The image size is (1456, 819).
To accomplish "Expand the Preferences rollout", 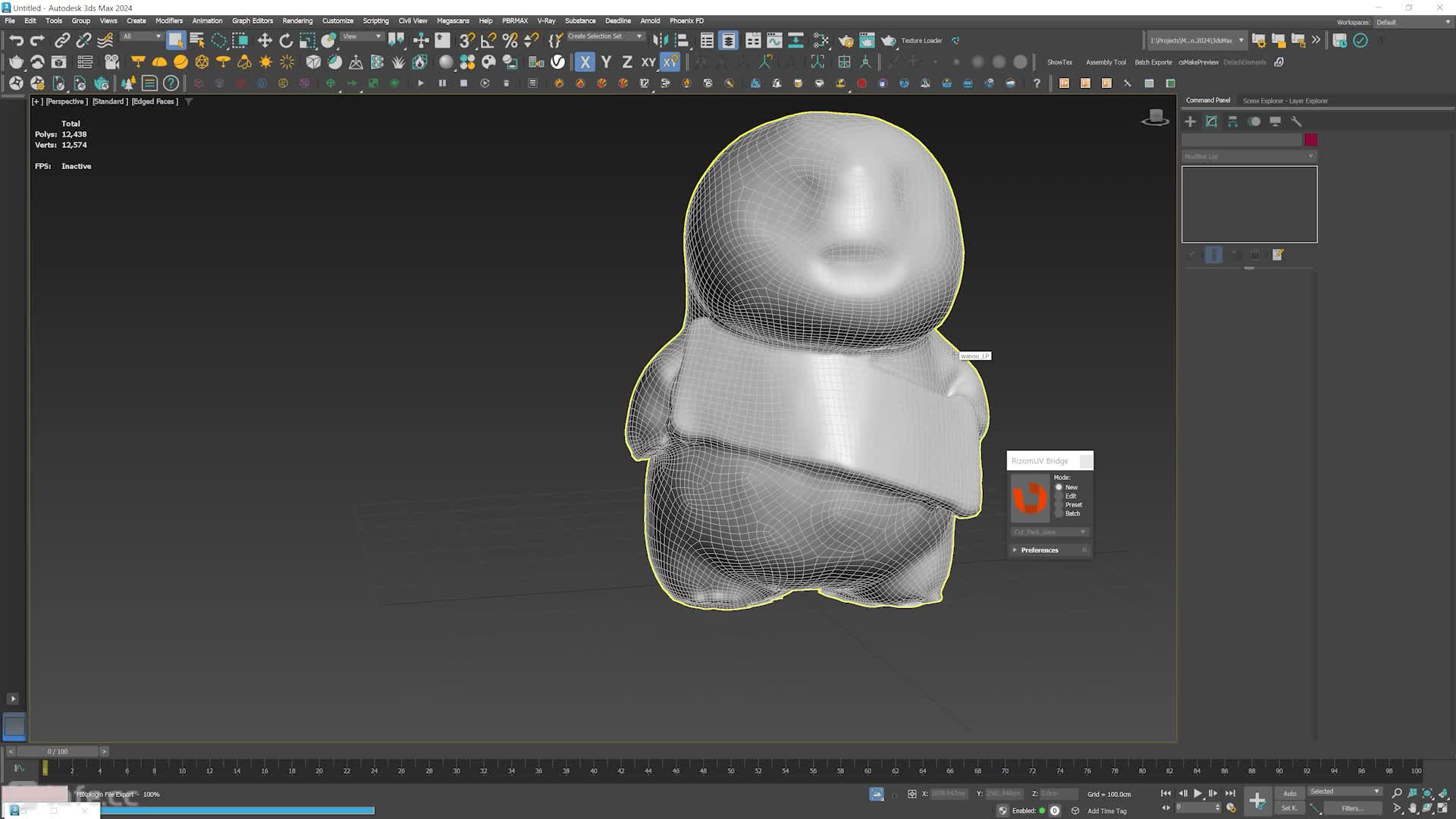I will pos(1050,550).
